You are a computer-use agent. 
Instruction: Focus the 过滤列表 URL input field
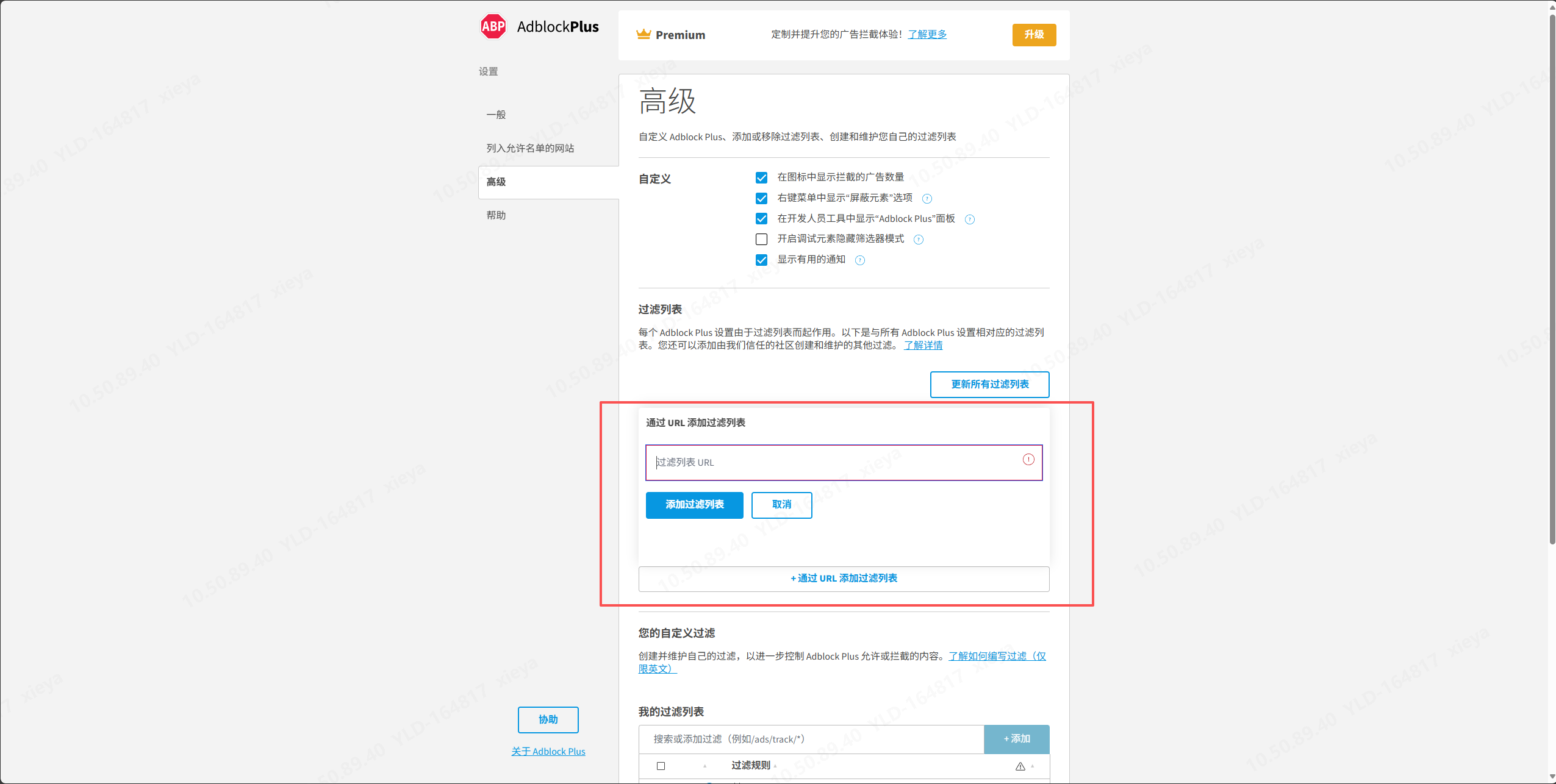tap(844, 463)
